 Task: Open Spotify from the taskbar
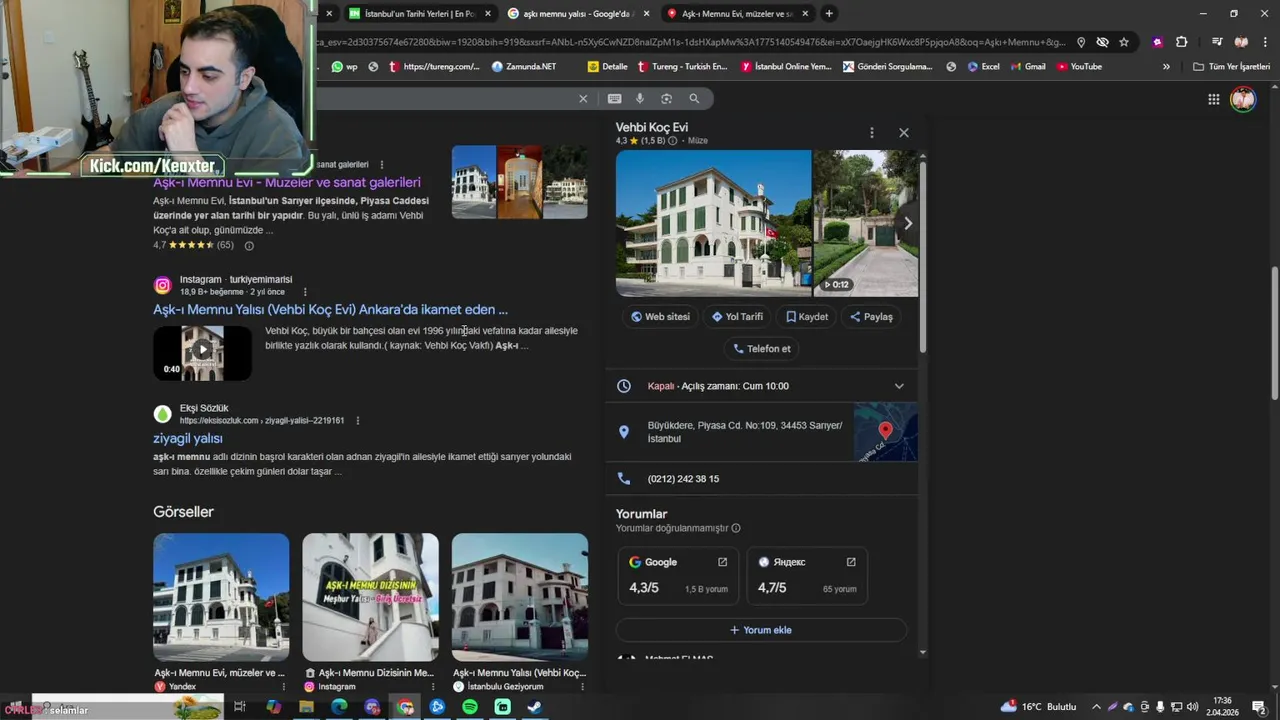click(x=470, y=707)
